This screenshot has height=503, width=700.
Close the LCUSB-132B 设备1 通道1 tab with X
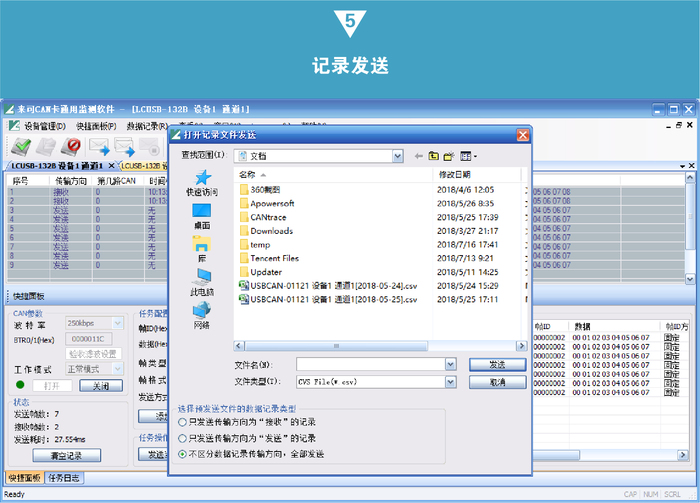point(112,166)
